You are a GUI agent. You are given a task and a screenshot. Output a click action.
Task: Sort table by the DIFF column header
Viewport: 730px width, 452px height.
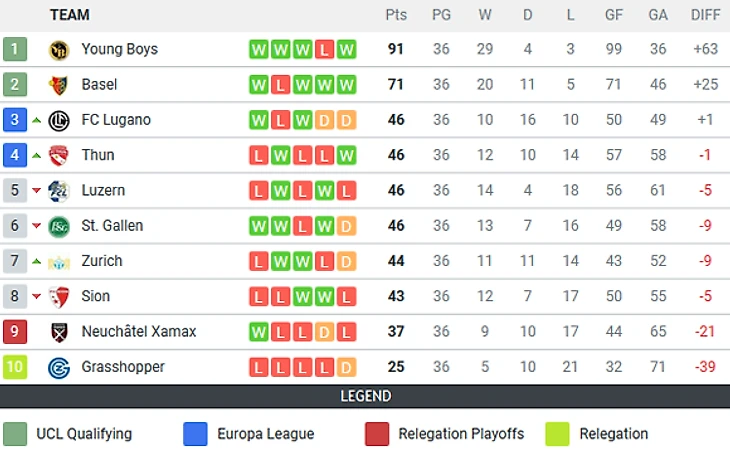coord(706,15)
